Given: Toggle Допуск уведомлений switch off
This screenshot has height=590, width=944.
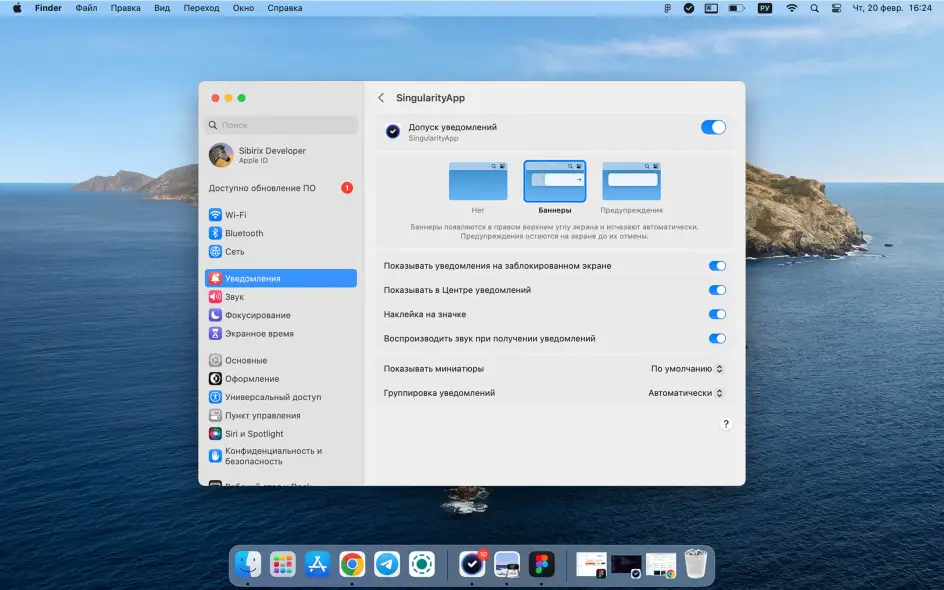Looking at the screenshot, I should tap(713, 127).
